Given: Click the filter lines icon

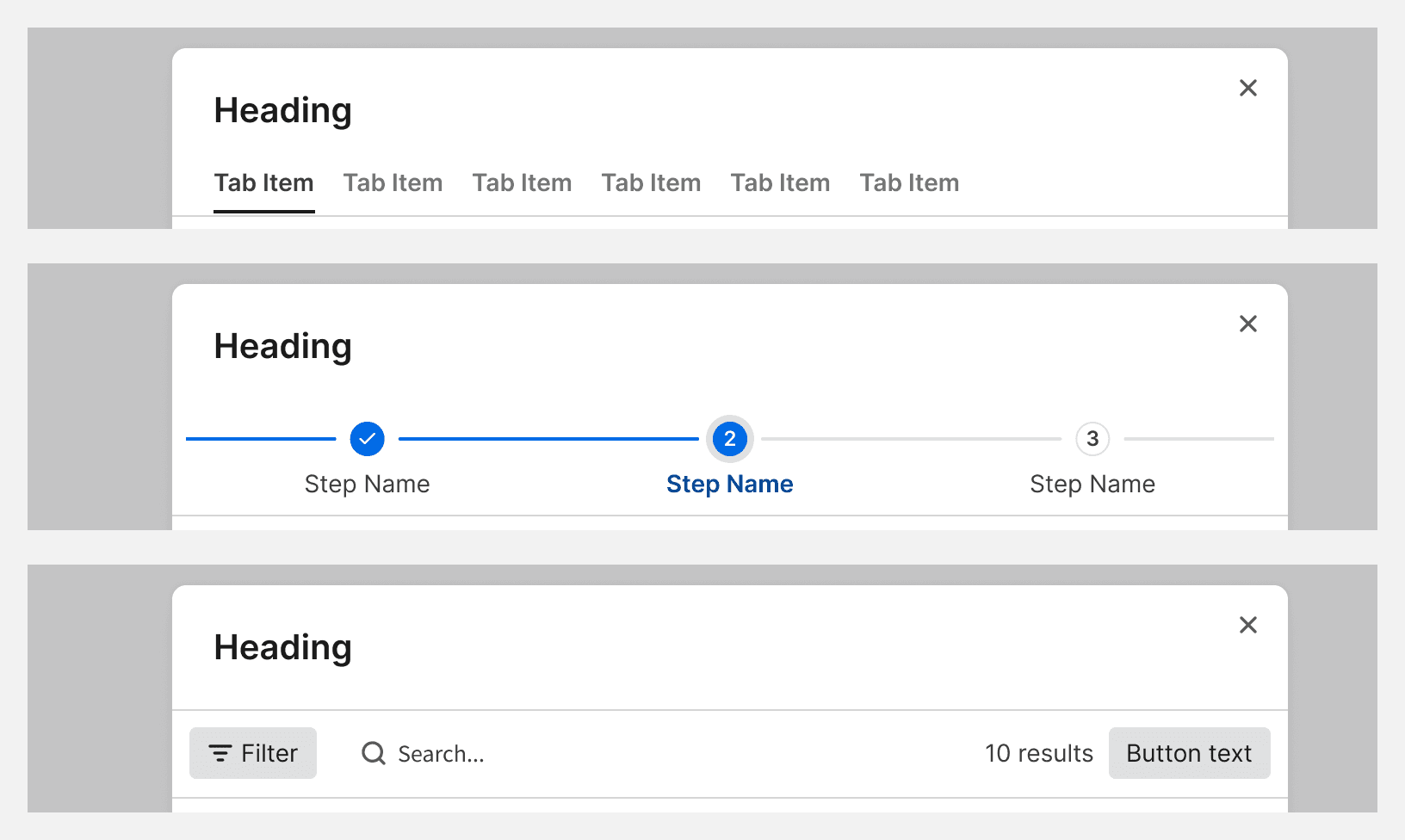Looking at the screenshot, I should [220, 753].
